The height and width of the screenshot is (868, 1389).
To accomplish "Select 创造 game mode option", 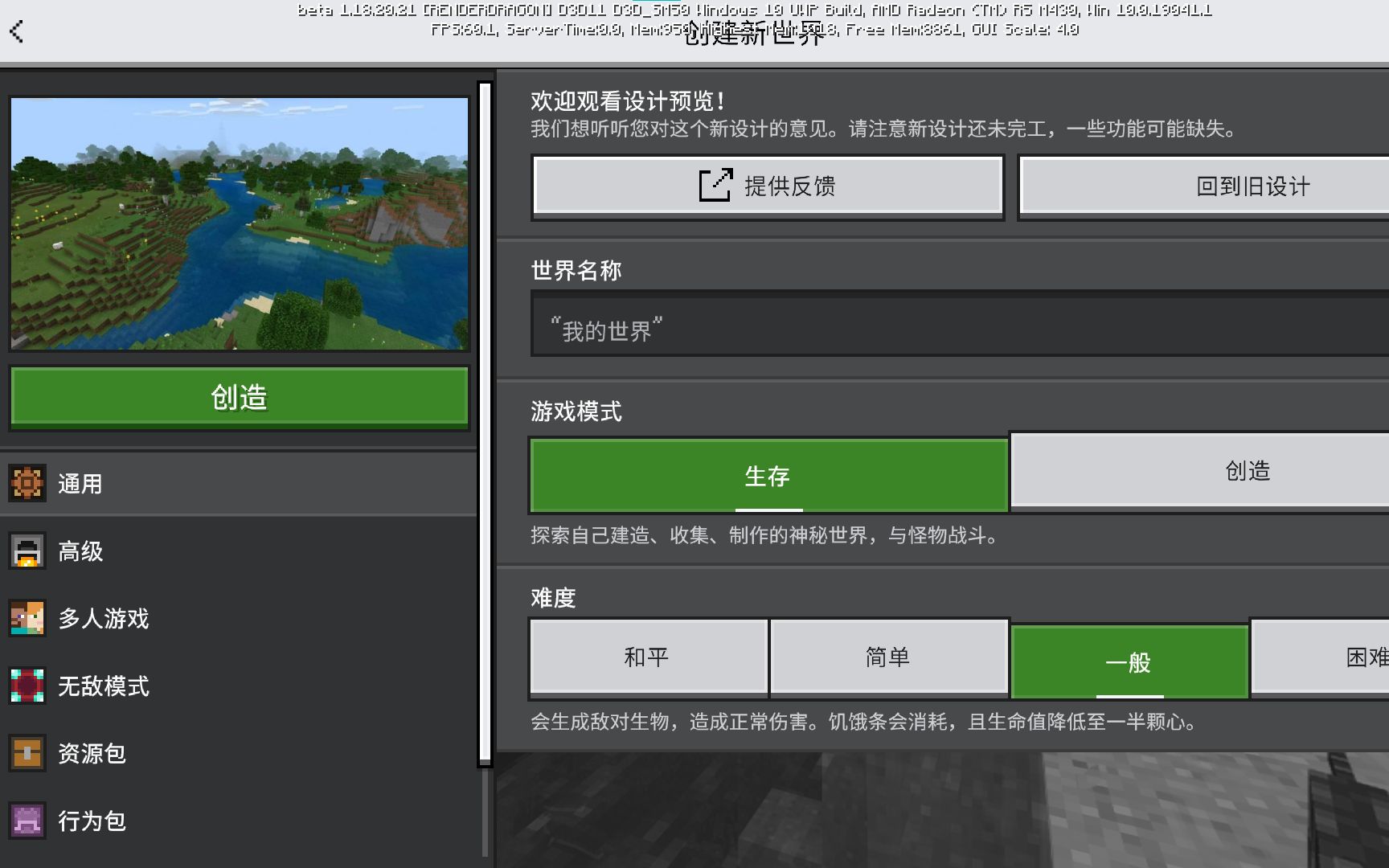I will (x=1199, y=470).
